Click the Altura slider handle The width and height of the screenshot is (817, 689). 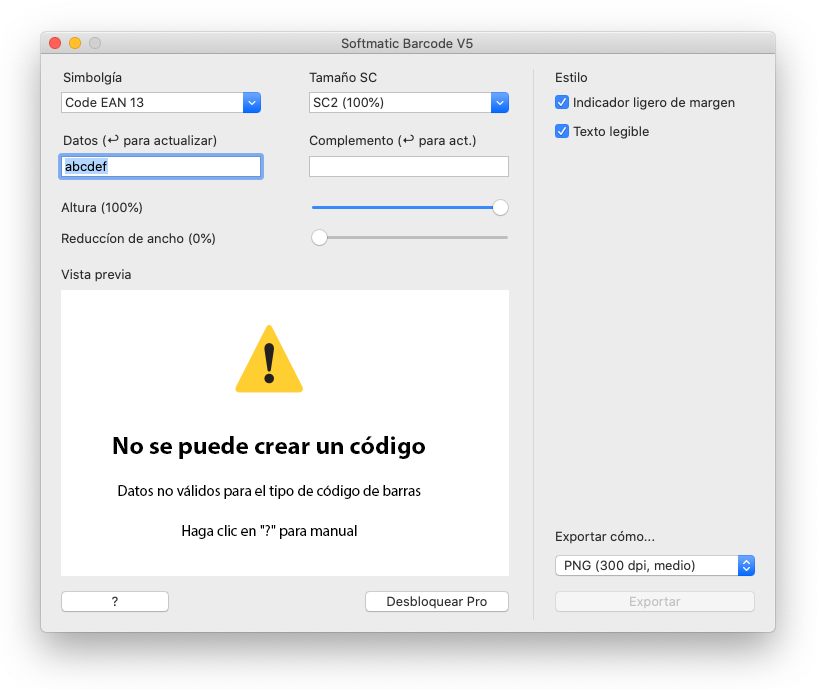pos(500,208)
